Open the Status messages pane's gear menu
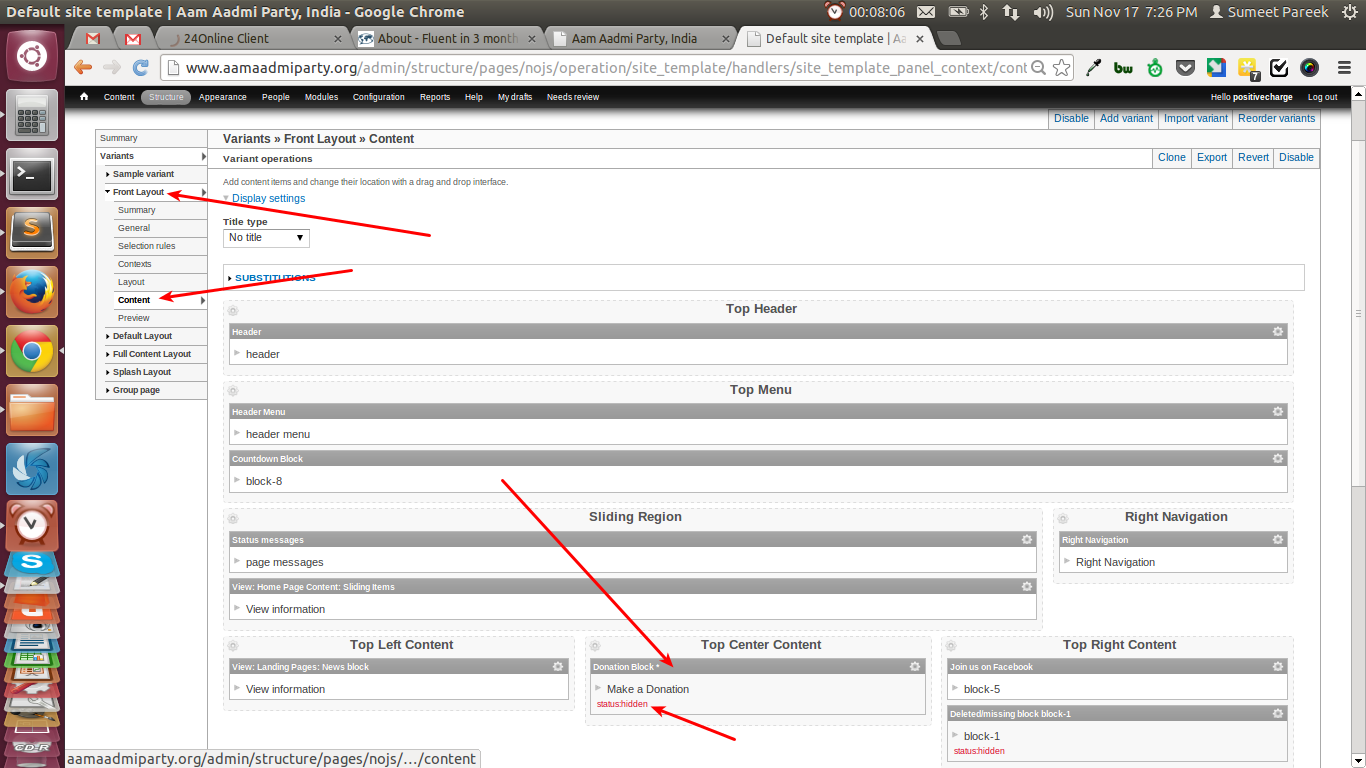The height and width of the screenshot is (768, 1366). (x=1026, y=539)
